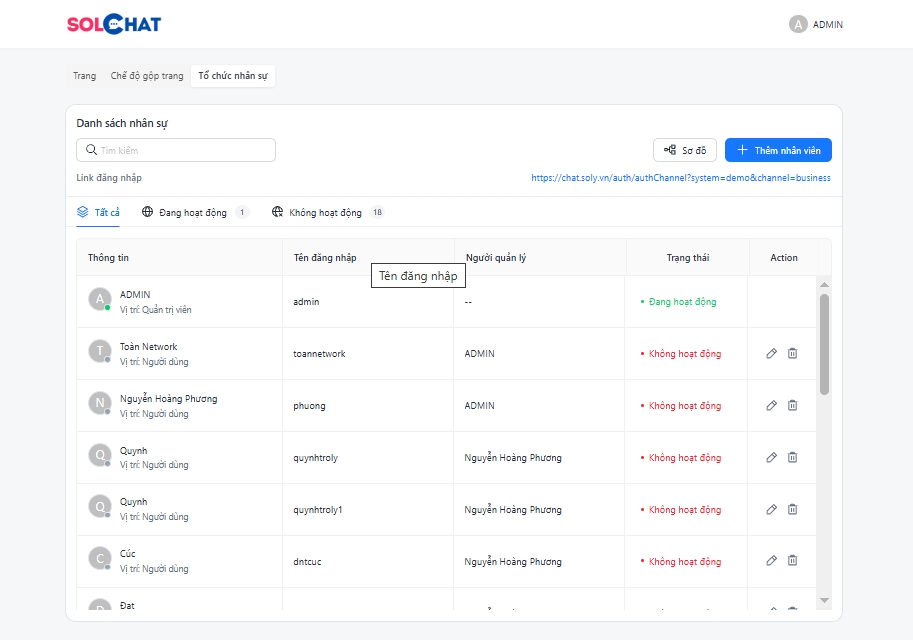The image size is (913, 640).
Task: Click the delete trash icon for Toàn Network
Action: [x=792, y=353]
